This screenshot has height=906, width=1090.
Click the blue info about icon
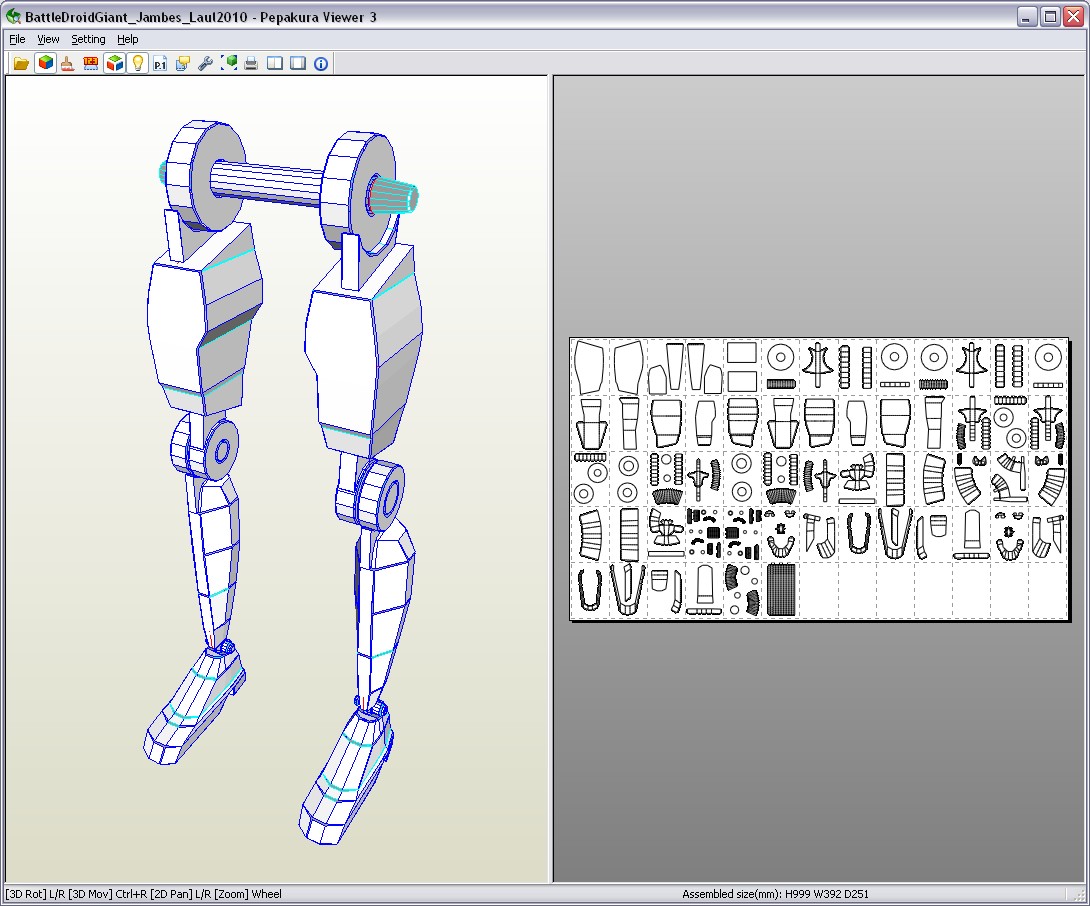coord(321,63)
